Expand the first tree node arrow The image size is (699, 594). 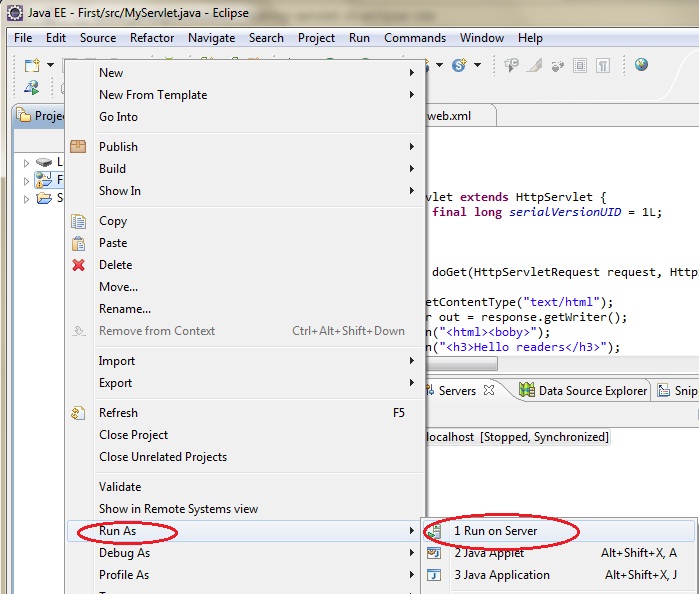pyautogui.click(x=26, y=163)
